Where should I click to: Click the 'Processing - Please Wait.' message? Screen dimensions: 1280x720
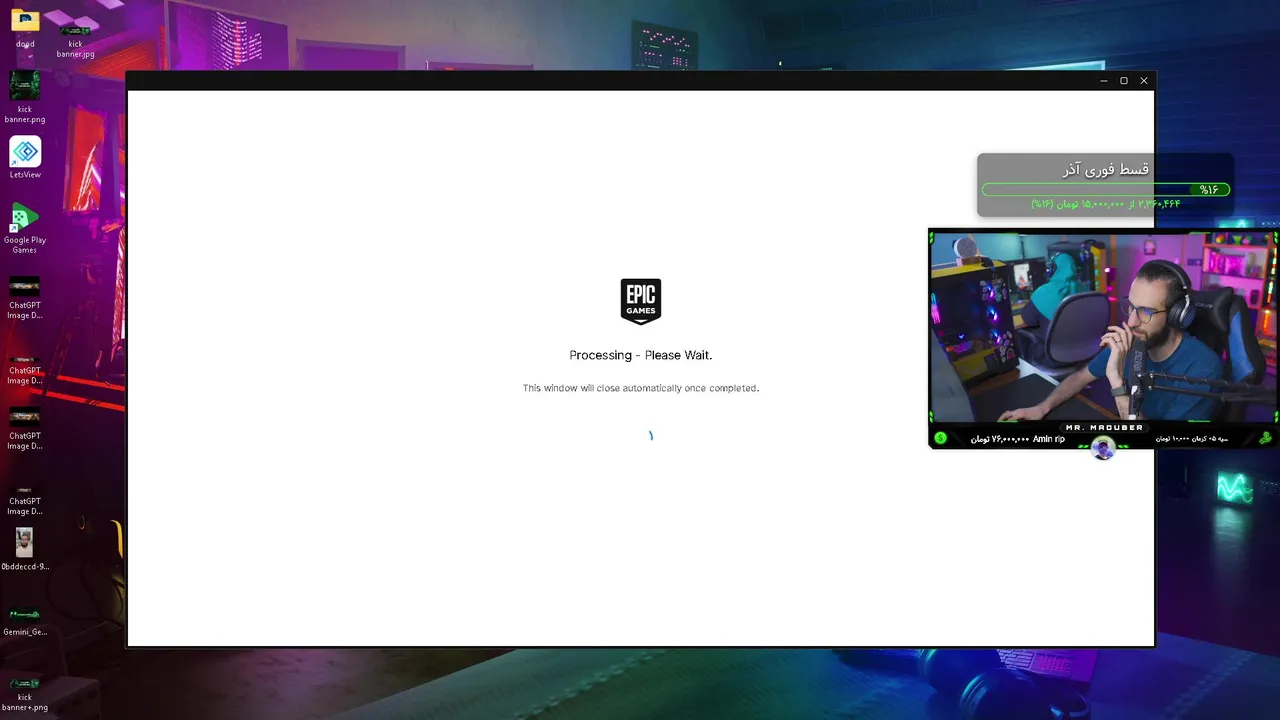pyautogui.click(x=641, y=355)
